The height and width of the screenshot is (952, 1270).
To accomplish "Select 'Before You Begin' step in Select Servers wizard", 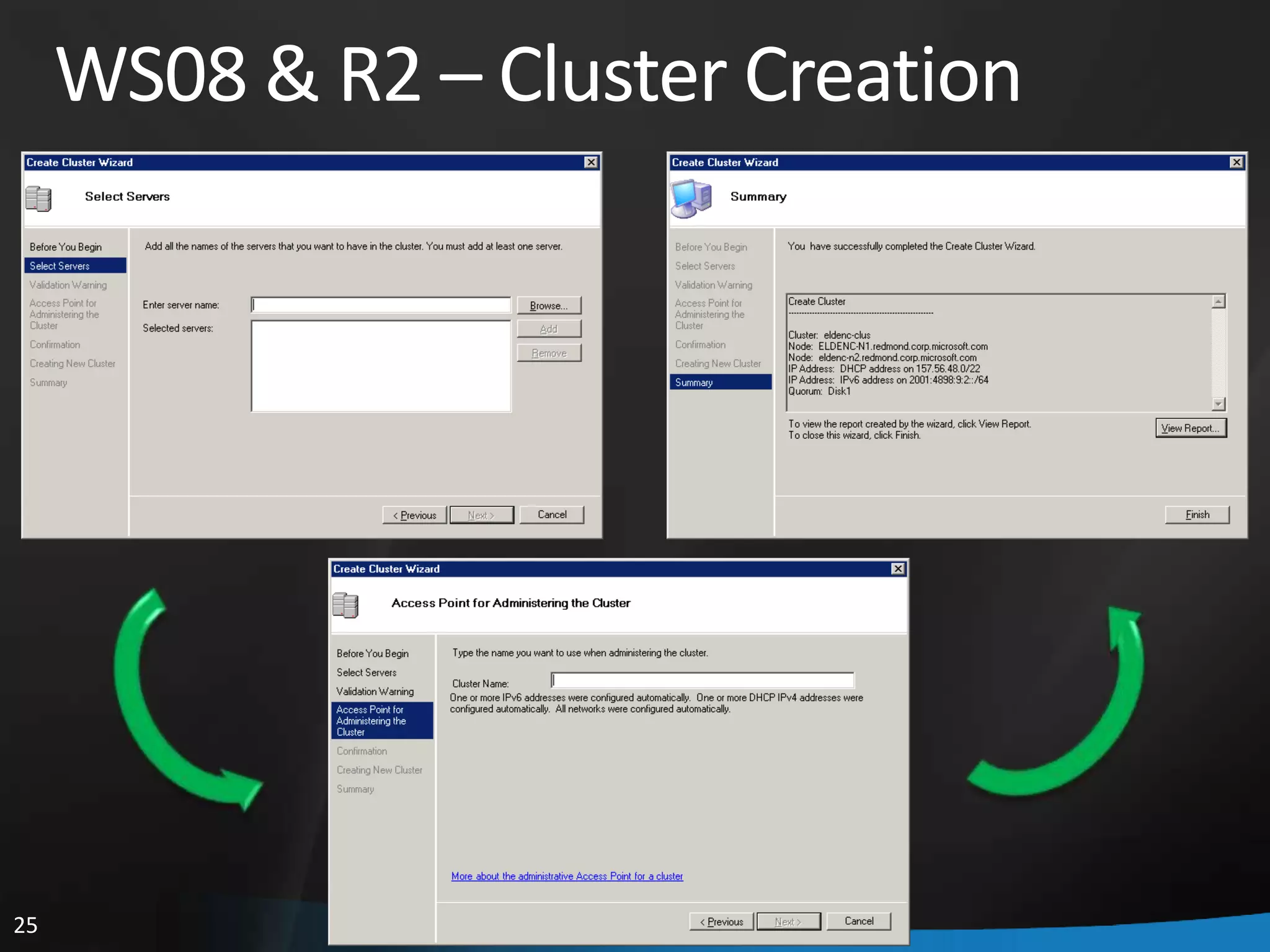I will [66, 247].
